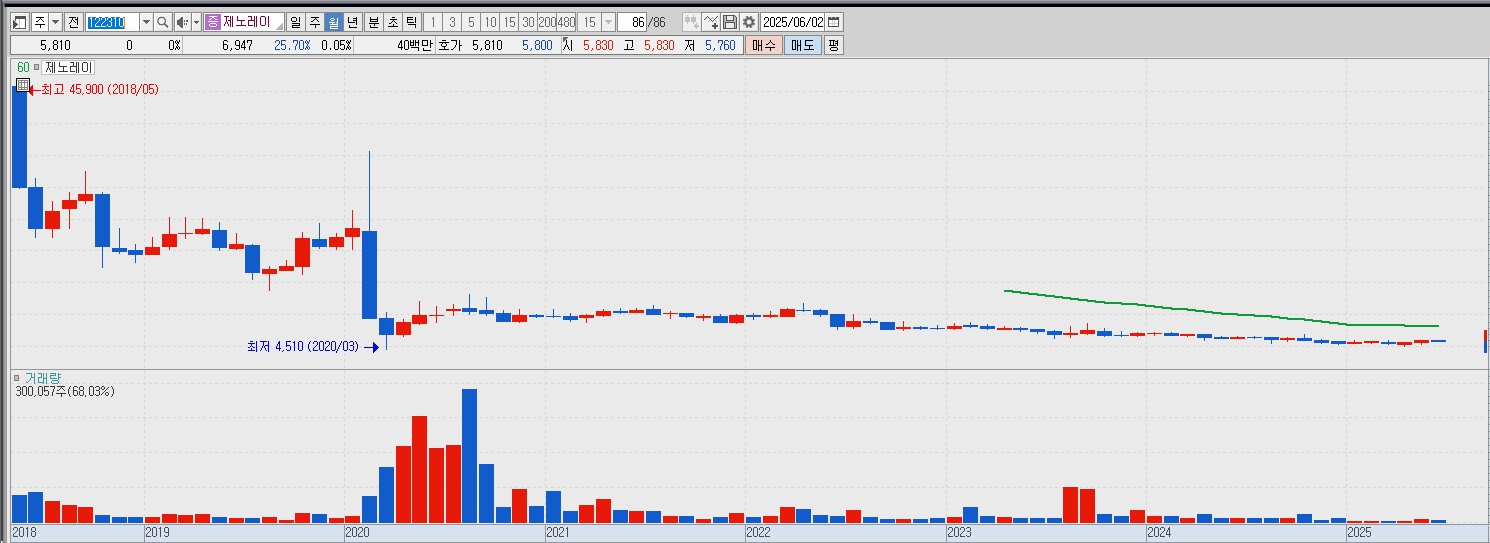Click the small square beside 거래량
Viewport: 1490px width, 543px height.
17,377
